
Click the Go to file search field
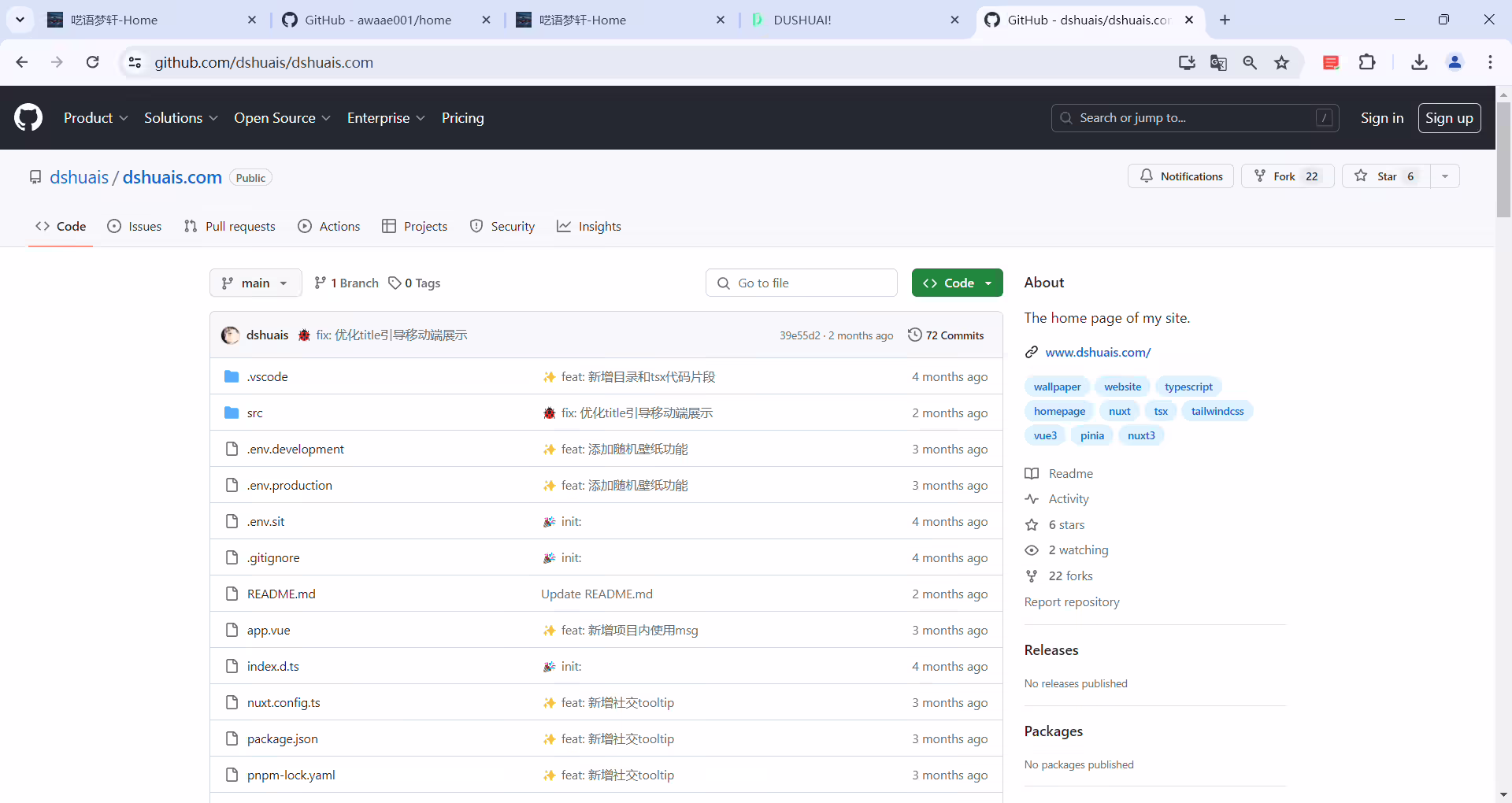pyautogui.click(x=802, y=283)
